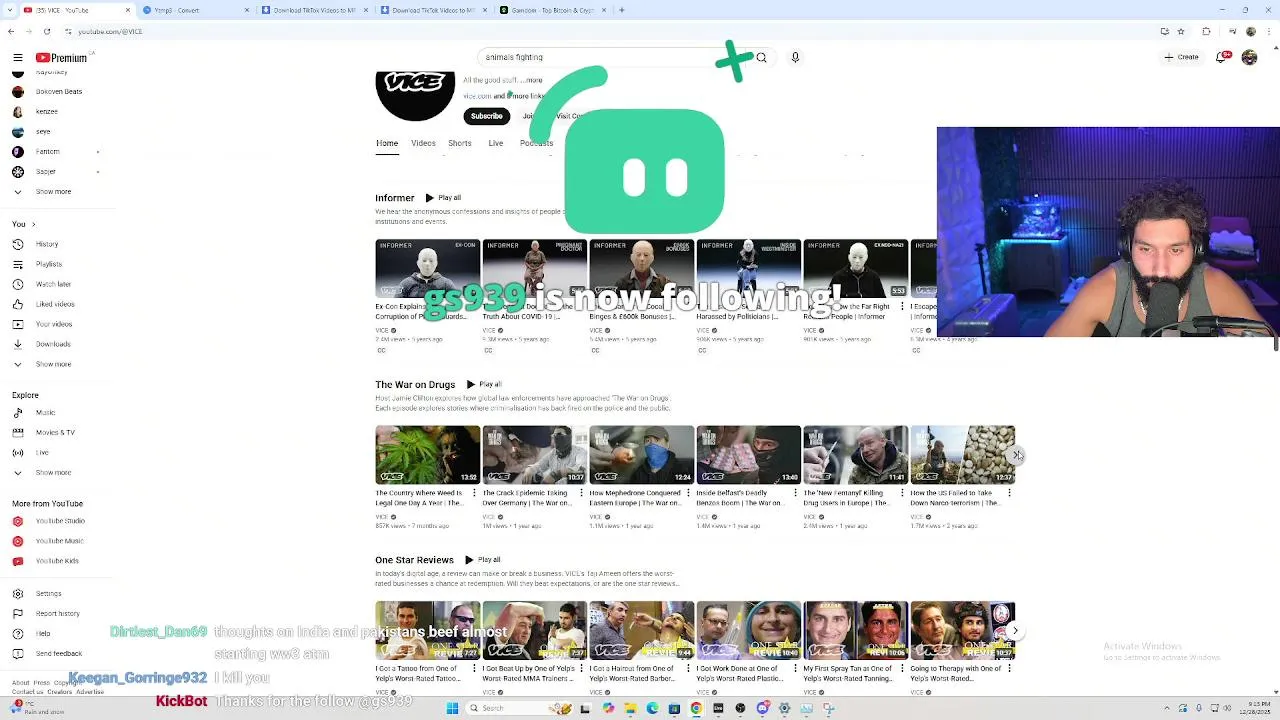The height and width of the screenshot is (720, 1280).
Task: Subscribe to the VICE channel
Action: click(487, 116)
